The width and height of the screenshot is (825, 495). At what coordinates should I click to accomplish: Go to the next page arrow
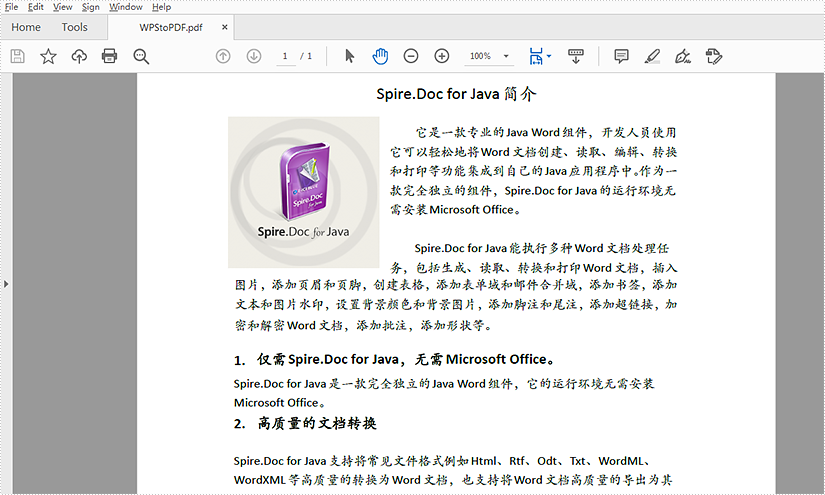(x=254, y=56)
